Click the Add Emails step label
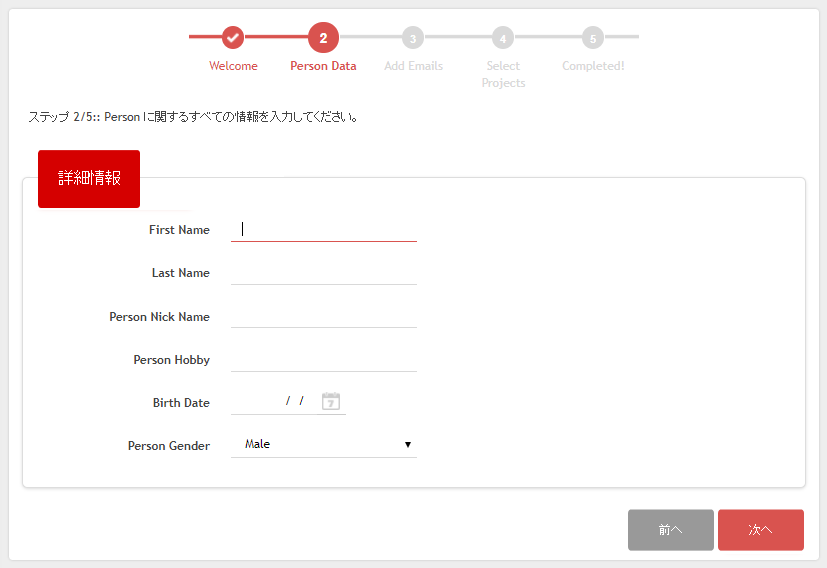The width and height of the screenshot is (827, 568). tap(414, 66)
